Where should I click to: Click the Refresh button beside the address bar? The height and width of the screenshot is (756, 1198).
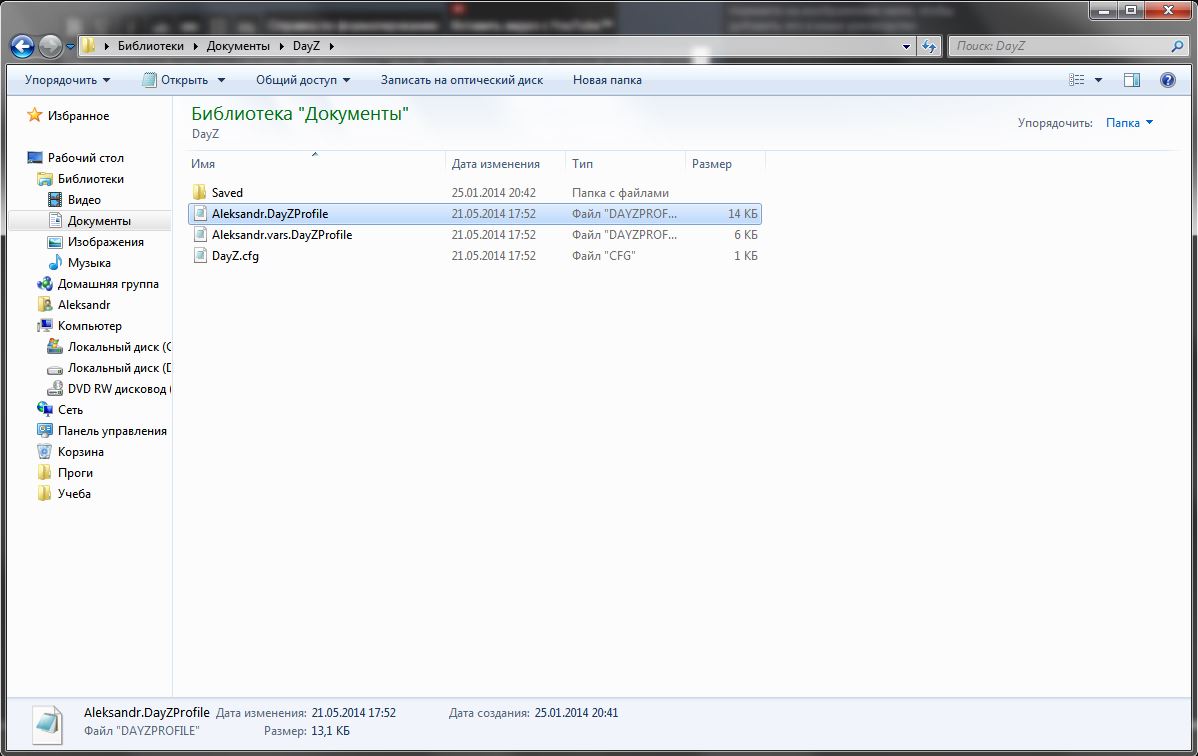click(x=929, y=46)
